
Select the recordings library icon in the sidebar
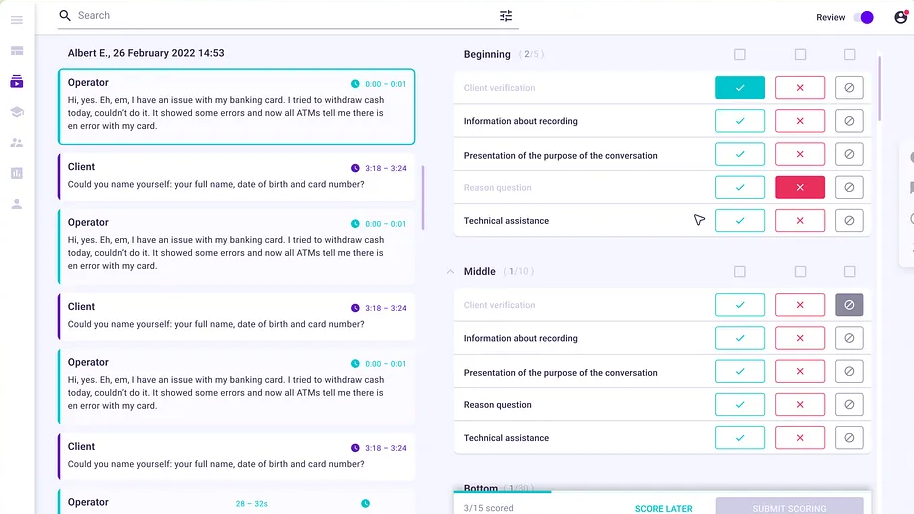(x=17, y=82)
